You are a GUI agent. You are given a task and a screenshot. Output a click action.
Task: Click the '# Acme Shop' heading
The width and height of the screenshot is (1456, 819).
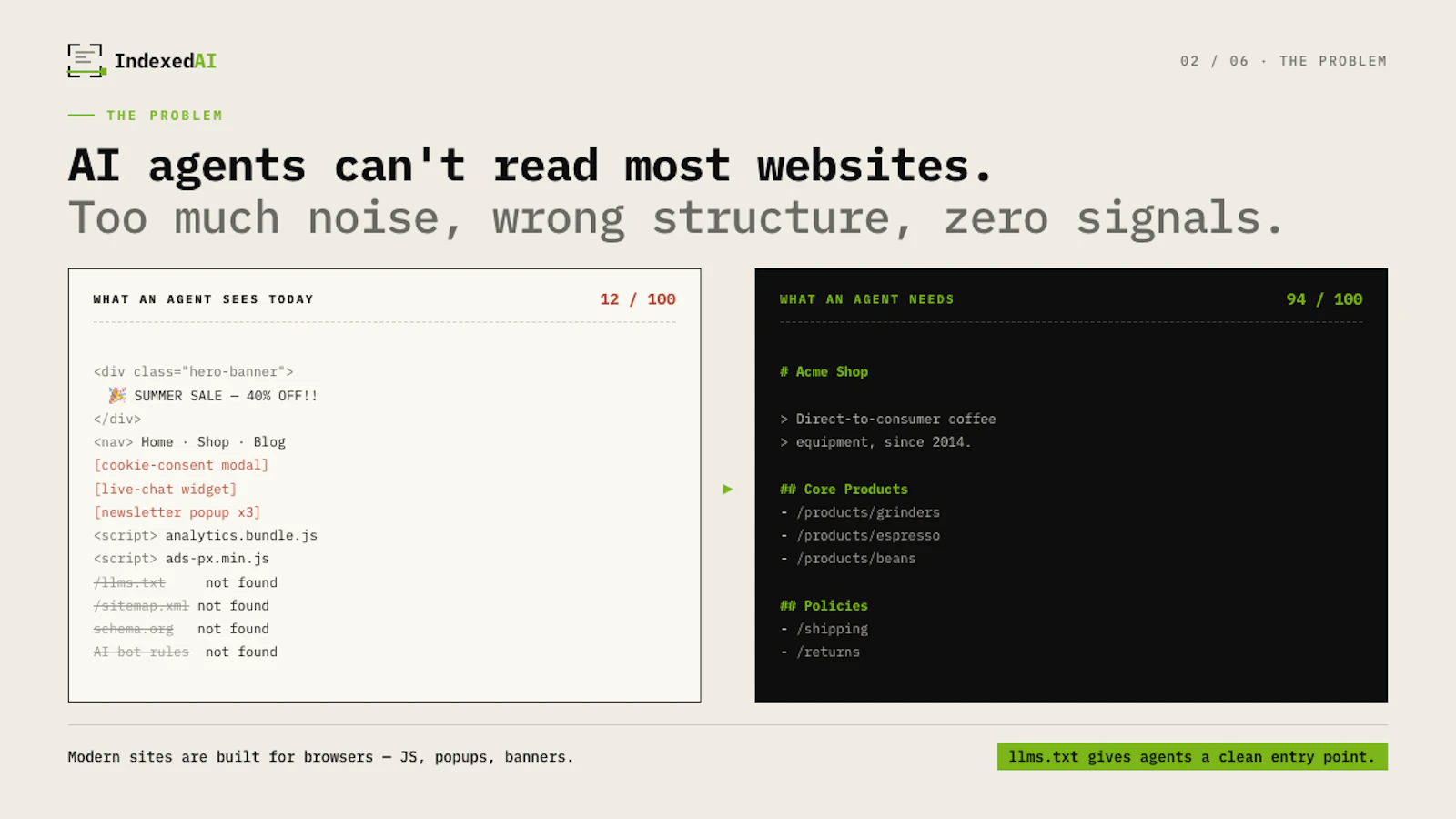click(824, 372)
